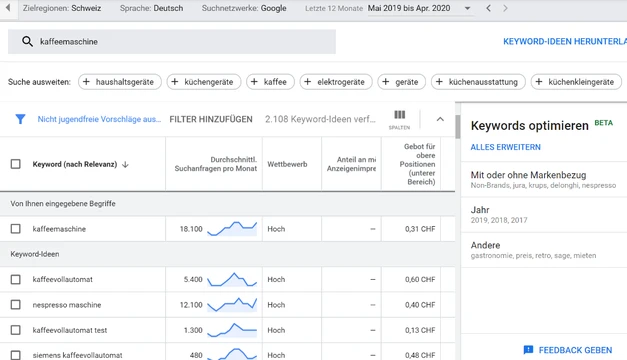Click the trend chart for nespresso maschine
Screen dimensions: 627x360
click(232, 304)
